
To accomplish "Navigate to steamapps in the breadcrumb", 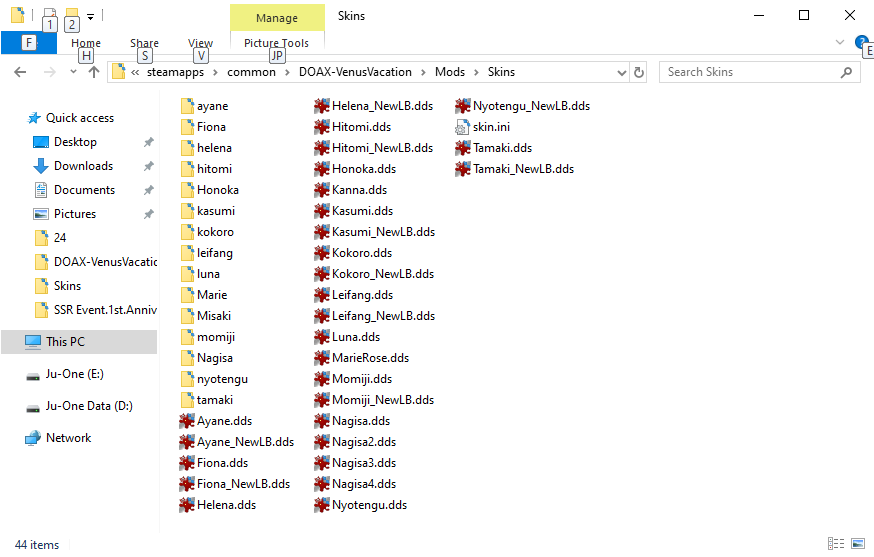I will [175, 72].
